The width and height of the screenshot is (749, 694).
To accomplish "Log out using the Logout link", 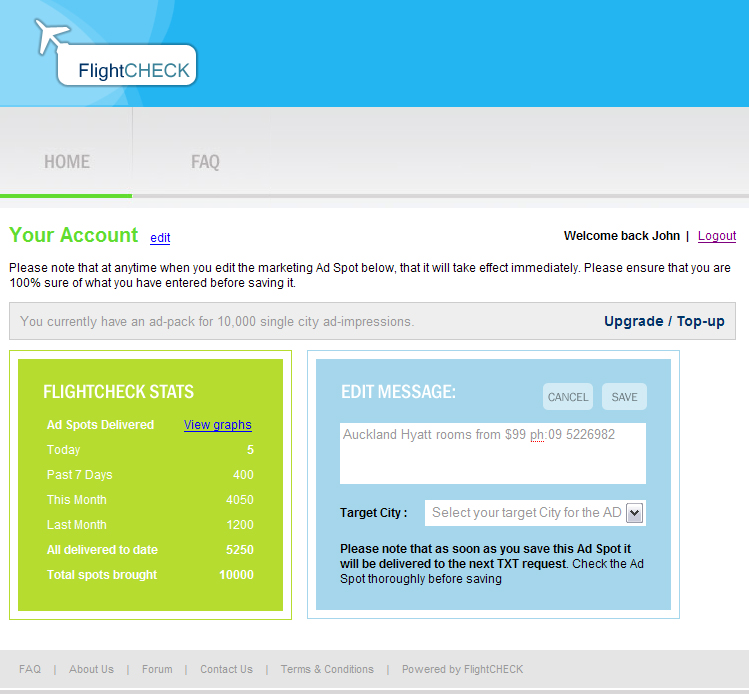I will 717,236.
